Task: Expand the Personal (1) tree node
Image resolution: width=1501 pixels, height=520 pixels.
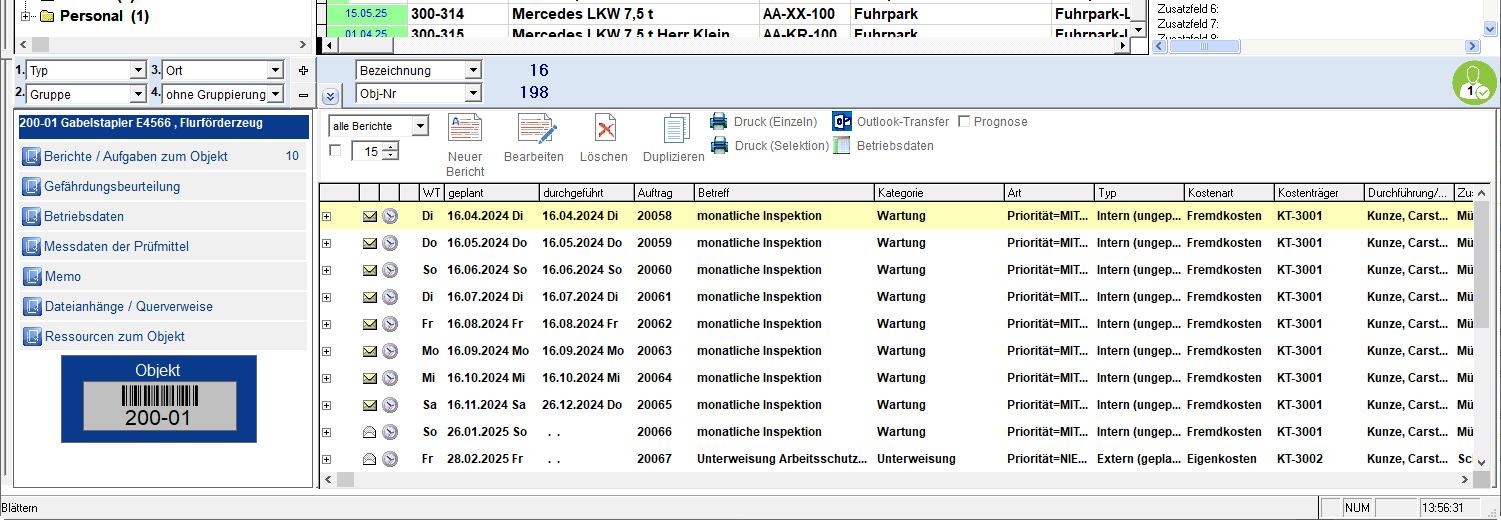Action: tap(25, 16)
